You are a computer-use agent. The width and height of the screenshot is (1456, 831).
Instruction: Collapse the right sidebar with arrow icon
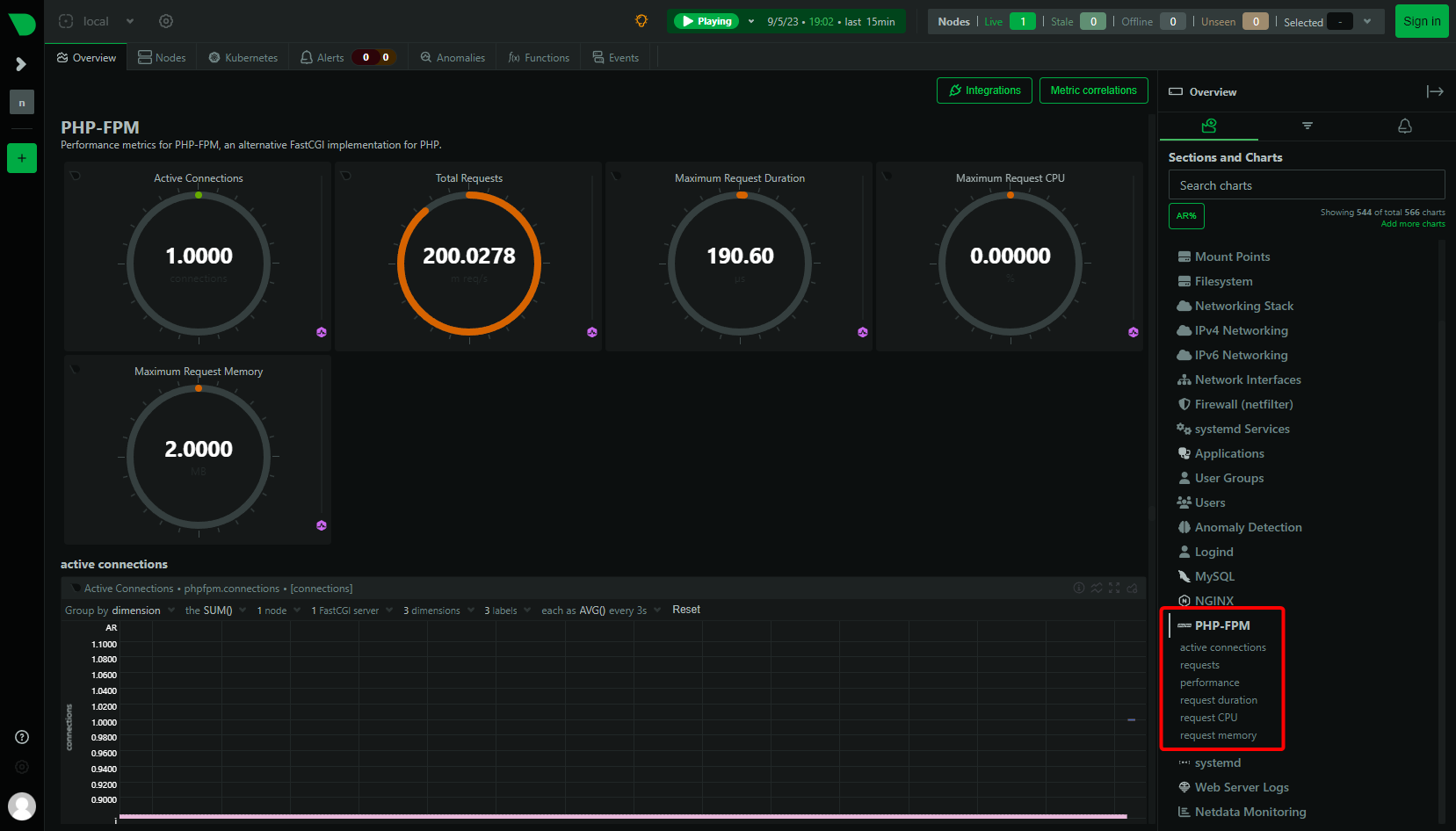point(1434,91)
